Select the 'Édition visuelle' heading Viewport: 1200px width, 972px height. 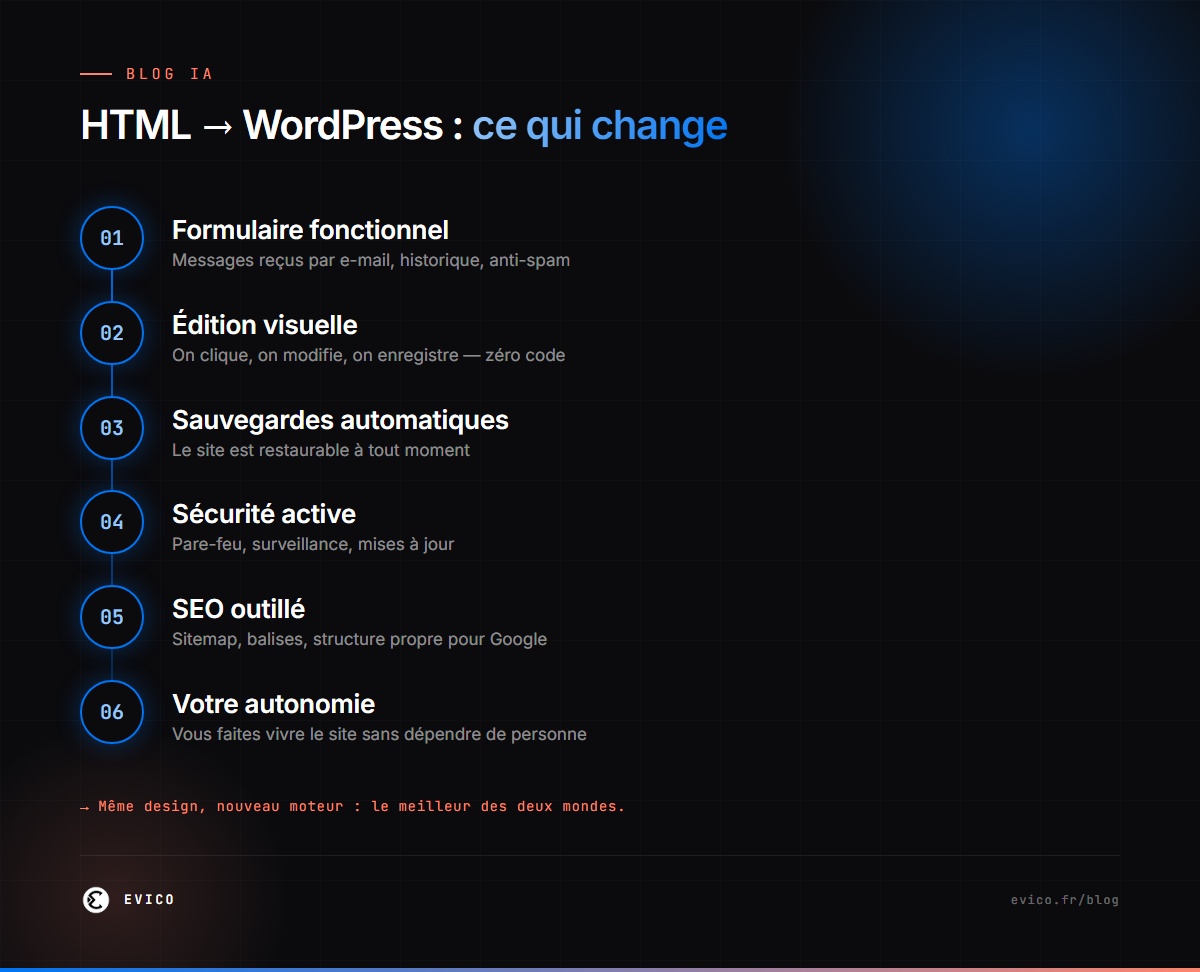(x=265, y=325)
